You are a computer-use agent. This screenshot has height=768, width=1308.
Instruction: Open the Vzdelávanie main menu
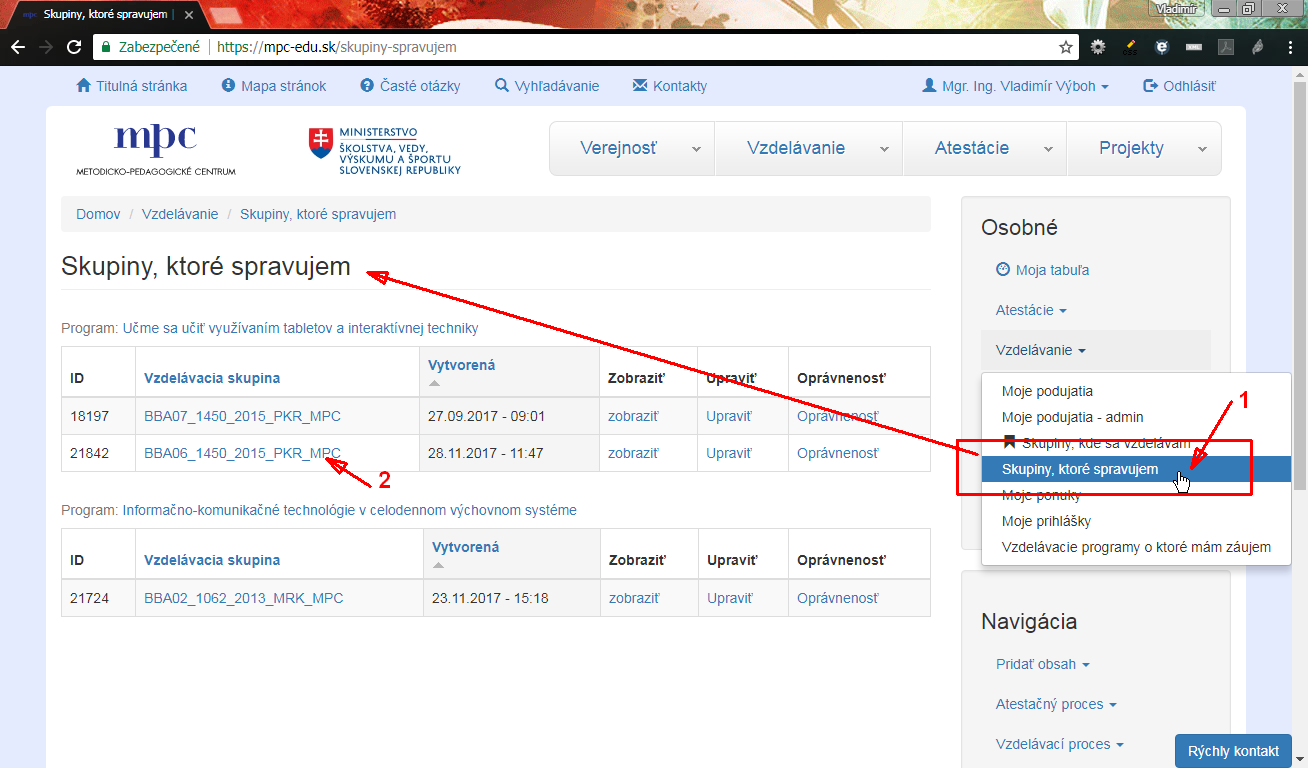(809, 148)
